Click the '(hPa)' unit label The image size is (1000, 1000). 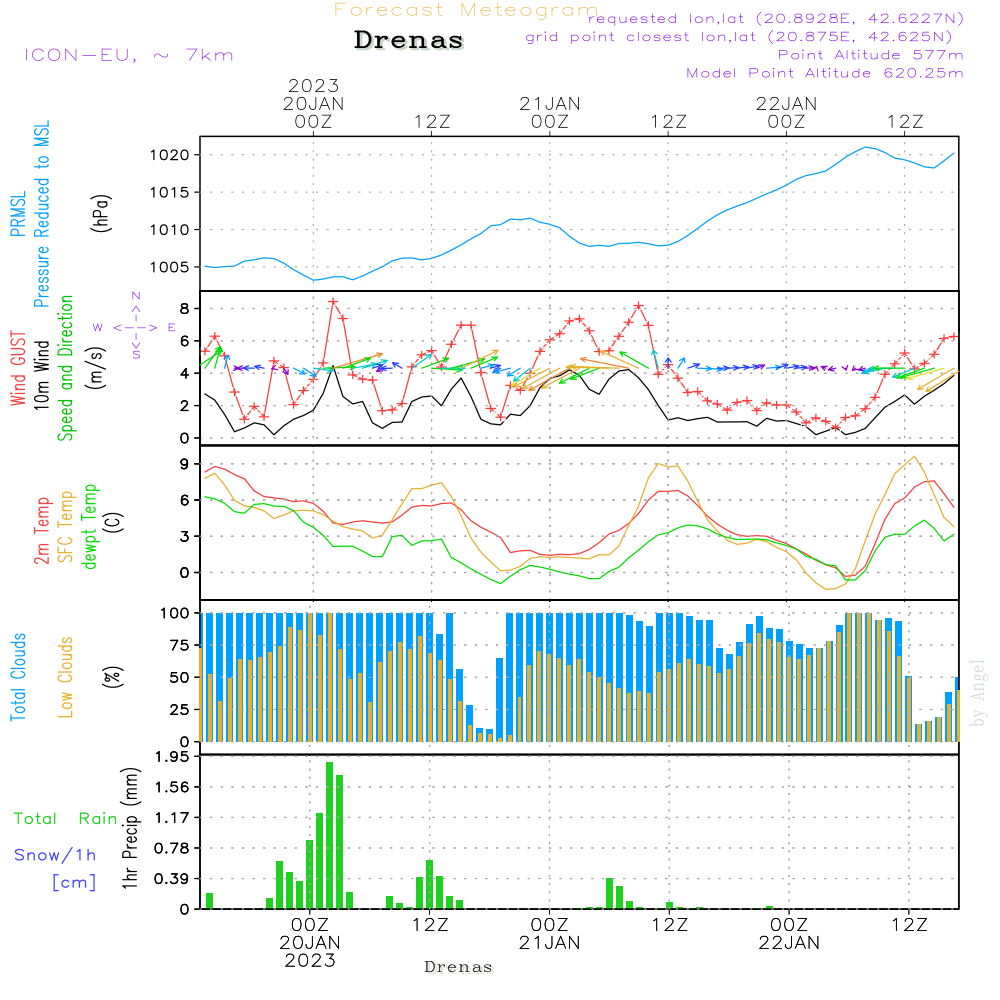click(x=101, y=213)
